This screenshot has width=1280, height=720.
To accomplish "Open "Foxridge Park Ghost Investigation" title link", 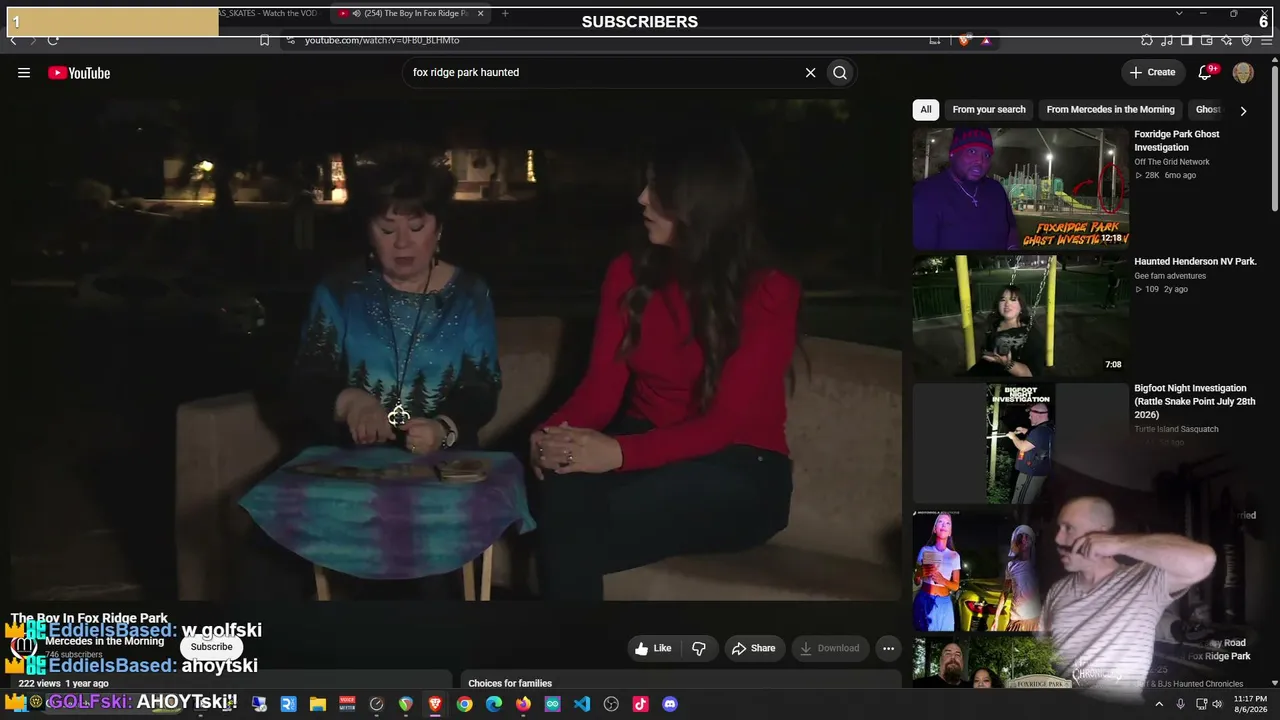I will click(1177, 141).
